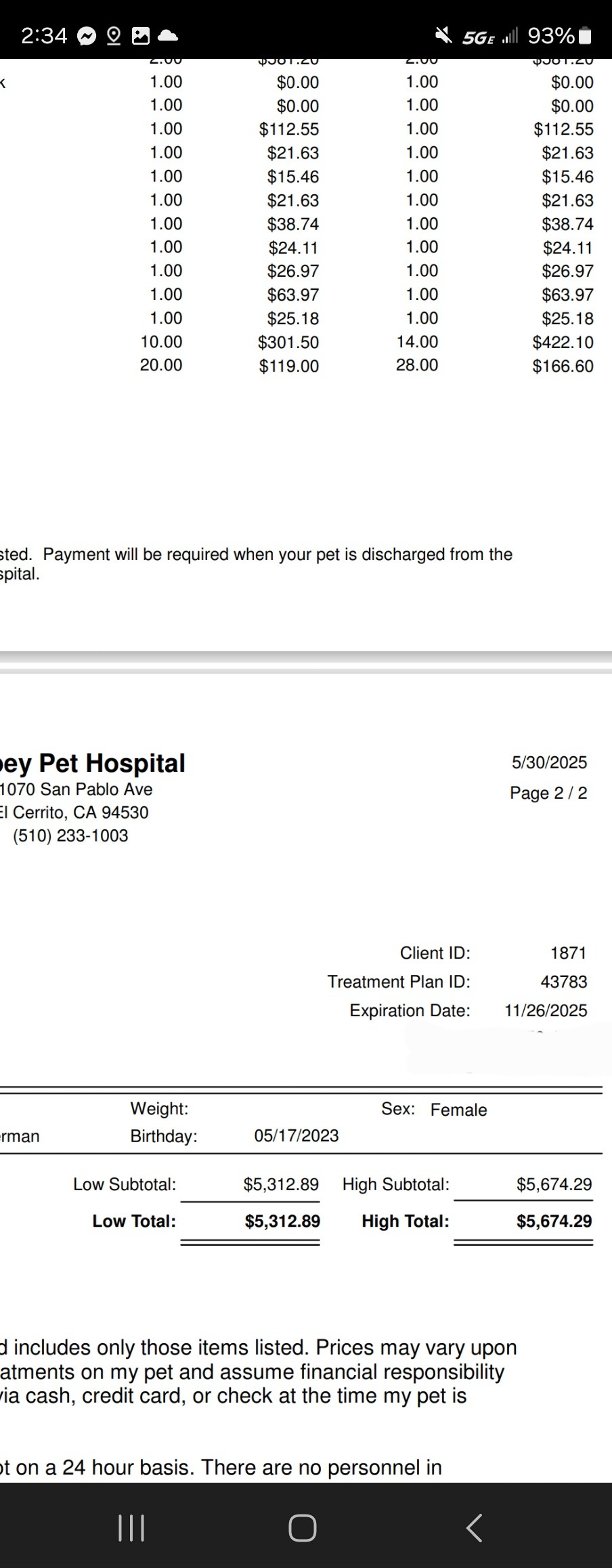Tap the 1070 San Pablo Ave address
This screenshot has width=612, height=1568.
tap(76, 789)
